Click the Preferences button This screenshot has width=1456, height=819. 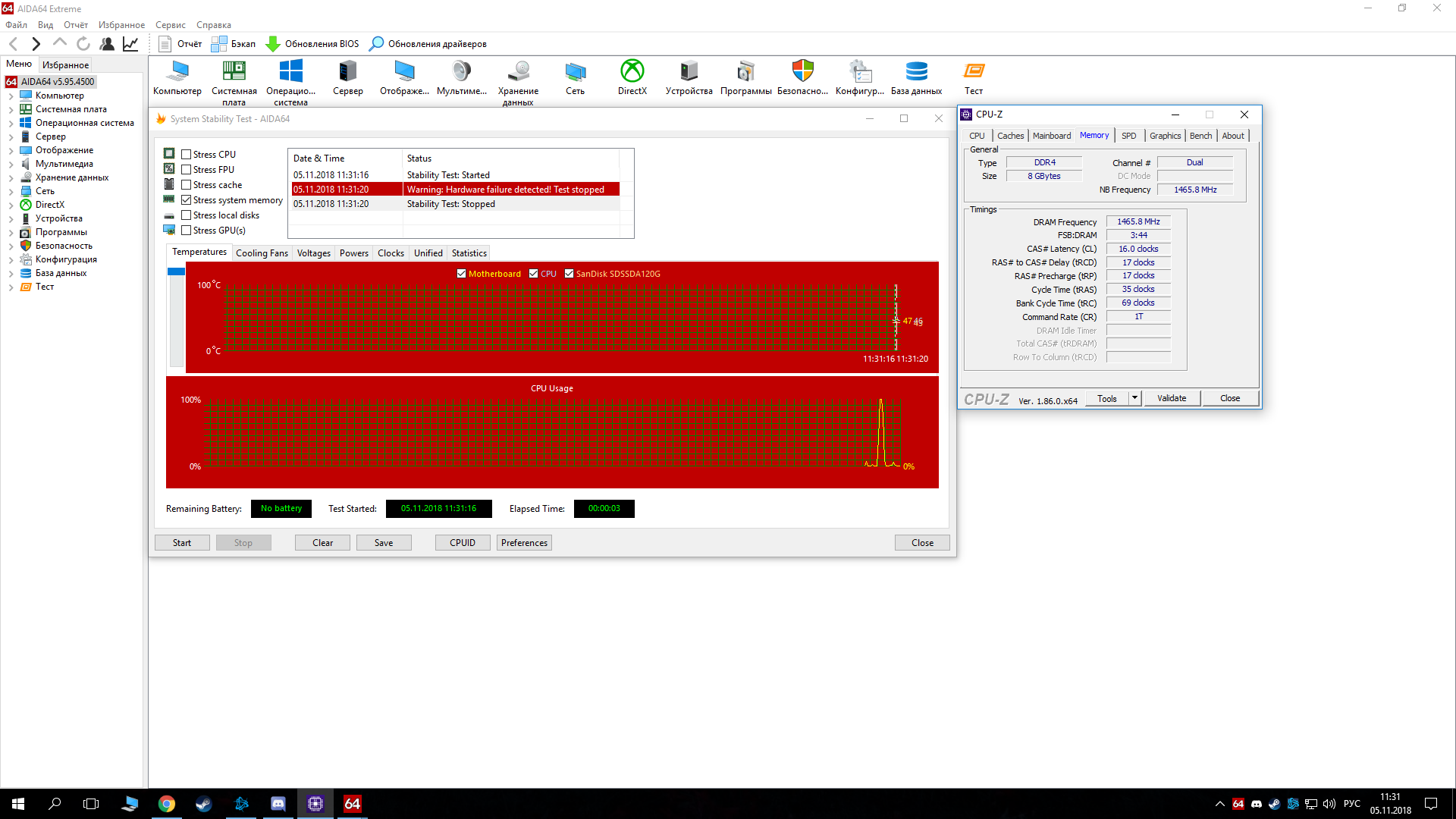(x=524, y=543)
